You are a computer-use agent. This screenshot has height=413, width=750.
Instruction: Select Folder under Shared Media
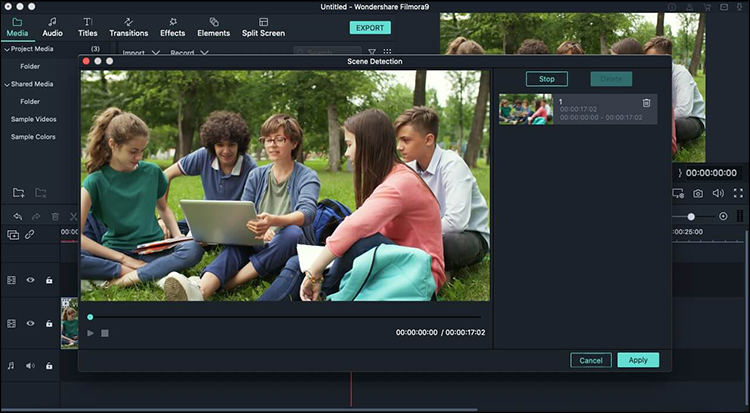click(x=30, y=101)
